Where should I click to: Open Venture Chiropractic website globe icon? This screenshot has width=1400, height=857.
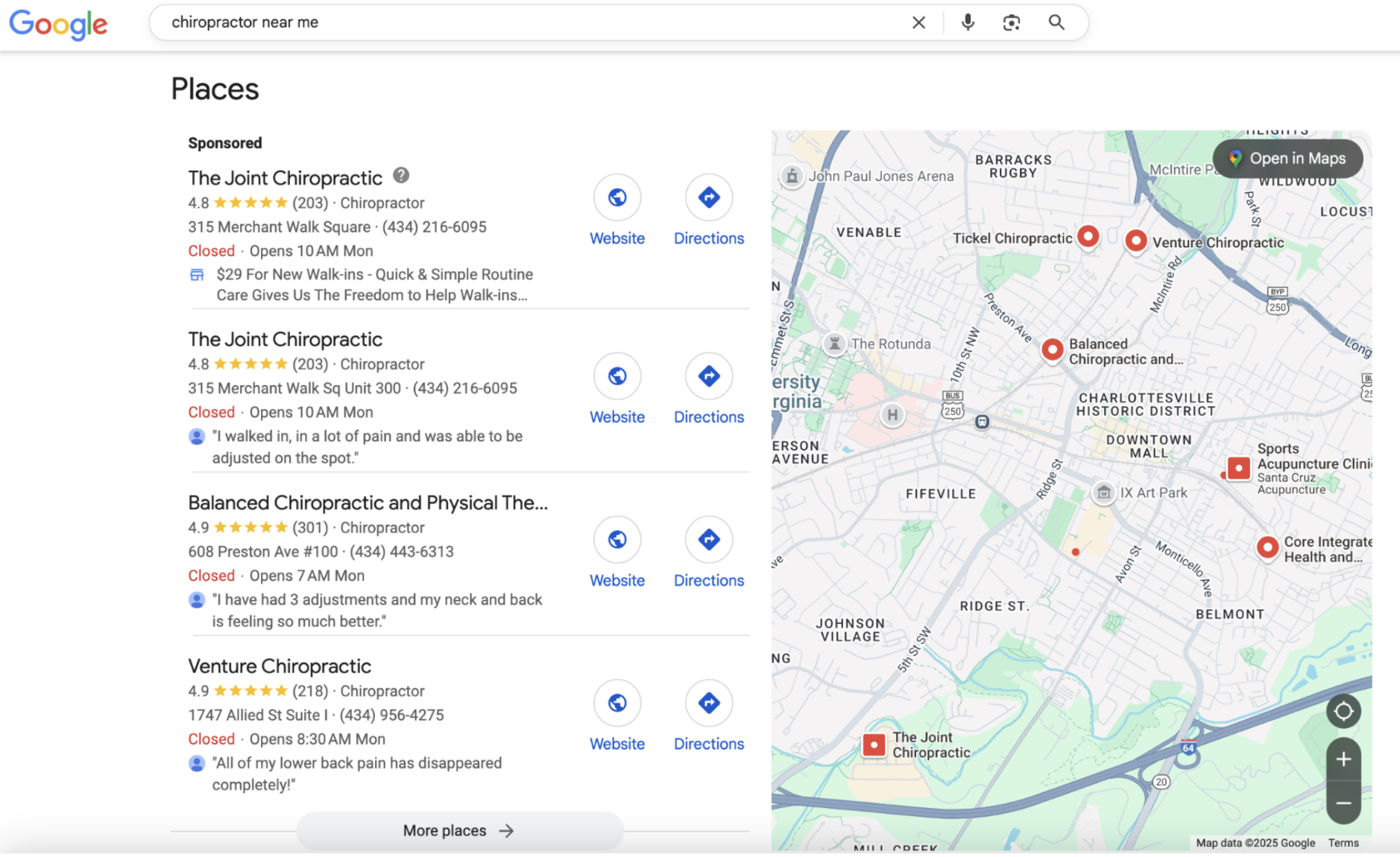pyautogui.click(x=617, y=703)
